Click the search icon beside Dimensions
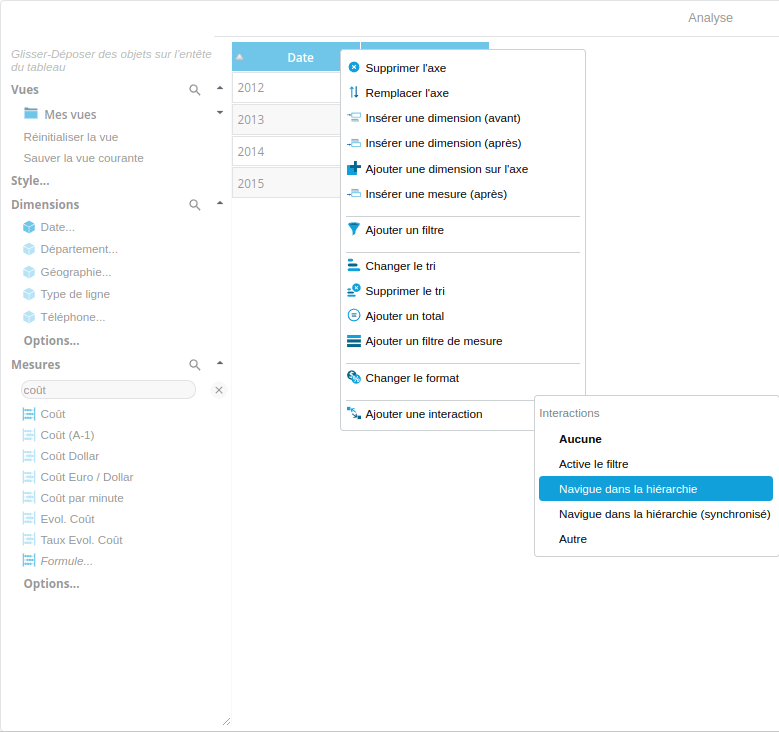 195,205
